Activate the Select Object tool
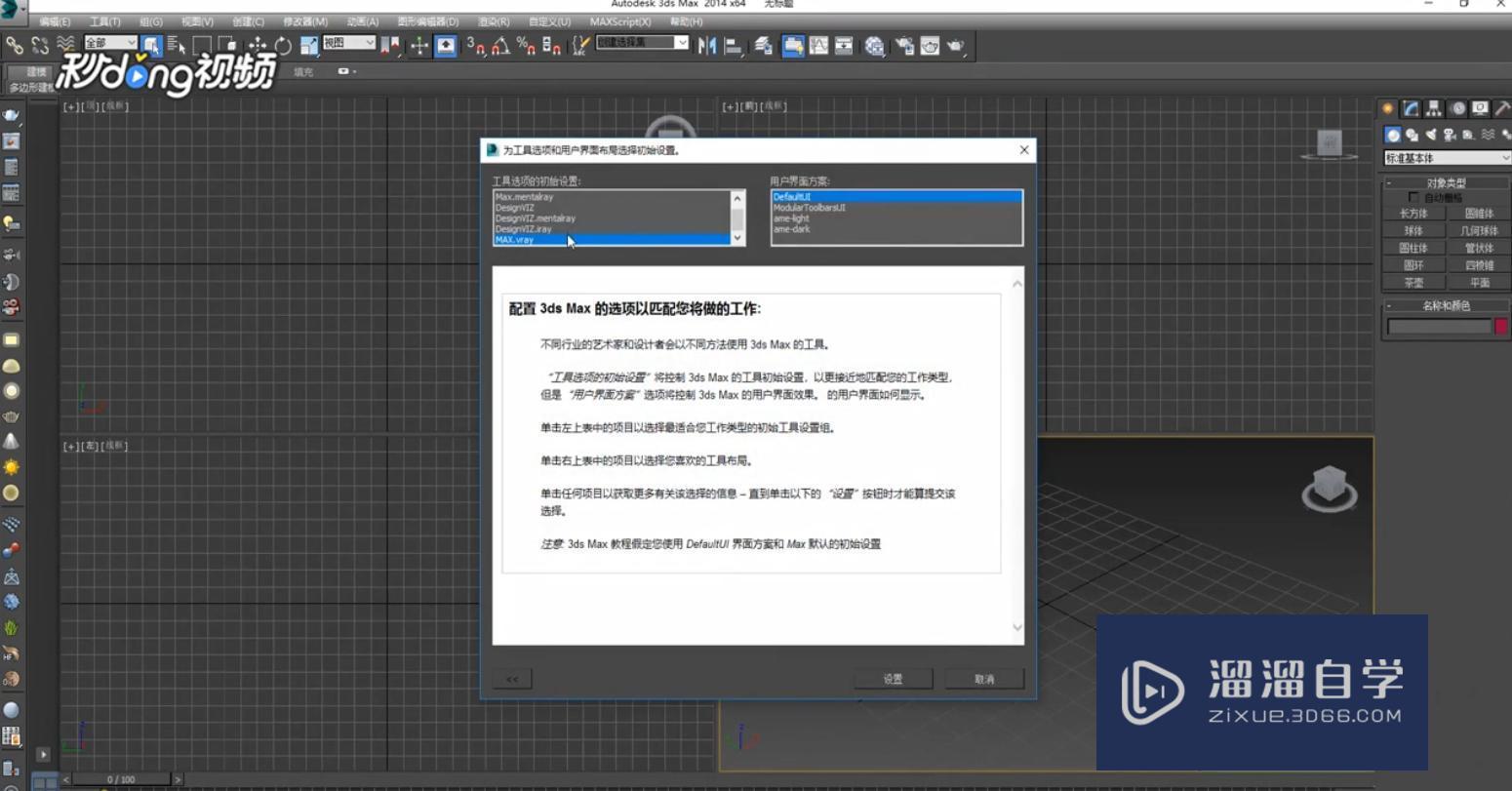 click(x=151, y=45)
